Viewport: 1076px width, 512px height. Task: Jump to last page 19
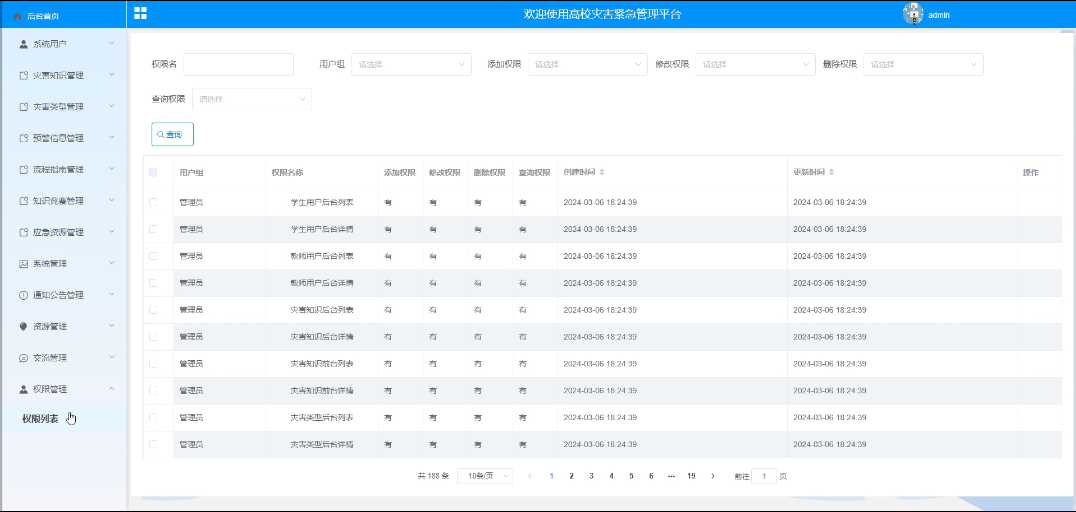click(x=691, y=476)
